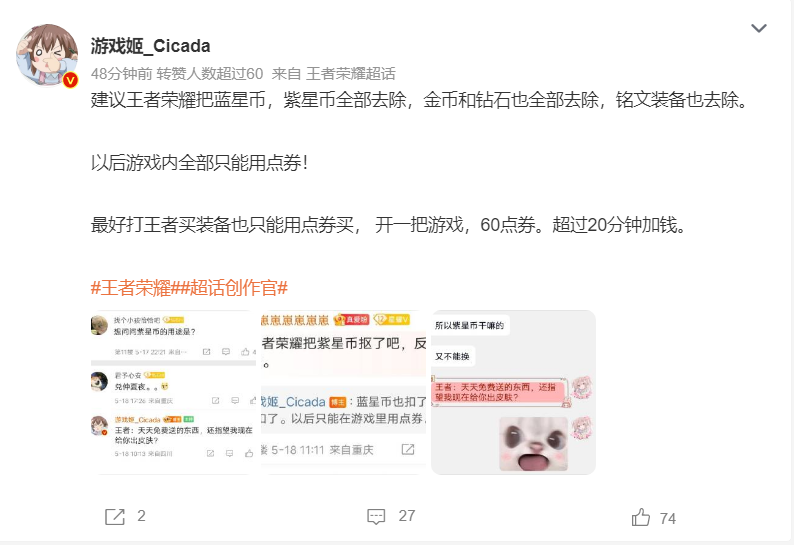The height and width of the screenshot is (545, 794).
Task: Like the post with thumbs-up icon
Action: pos(641,517)
